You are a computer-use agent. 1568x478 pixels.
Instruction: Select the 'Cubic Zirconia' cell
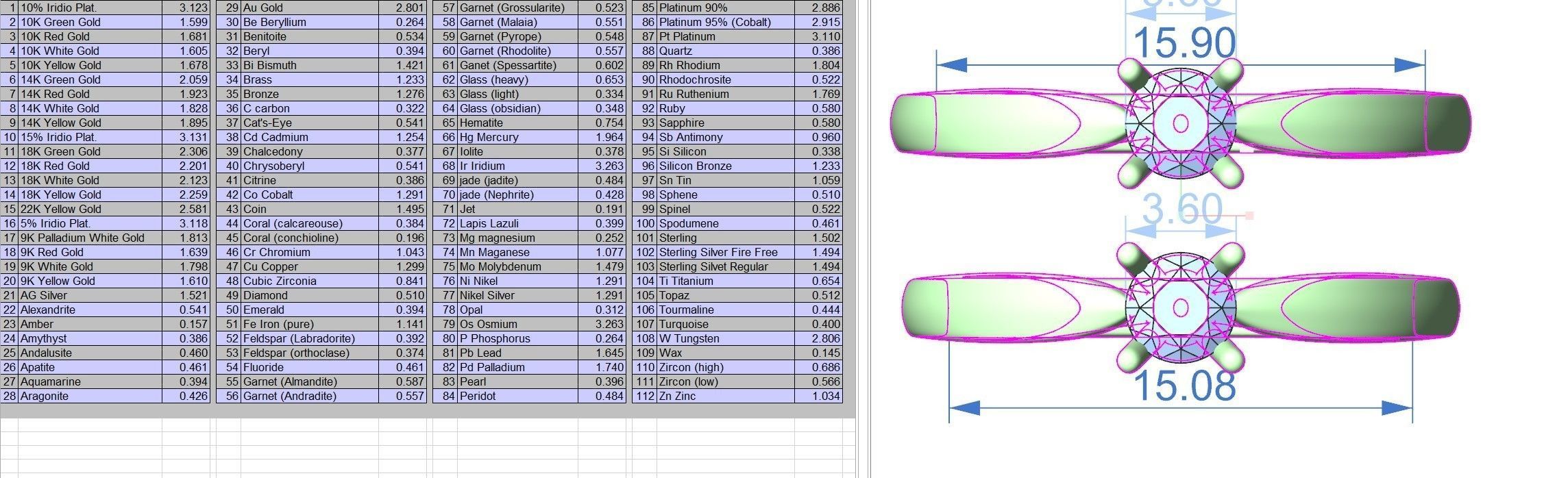tap(310, 281)
